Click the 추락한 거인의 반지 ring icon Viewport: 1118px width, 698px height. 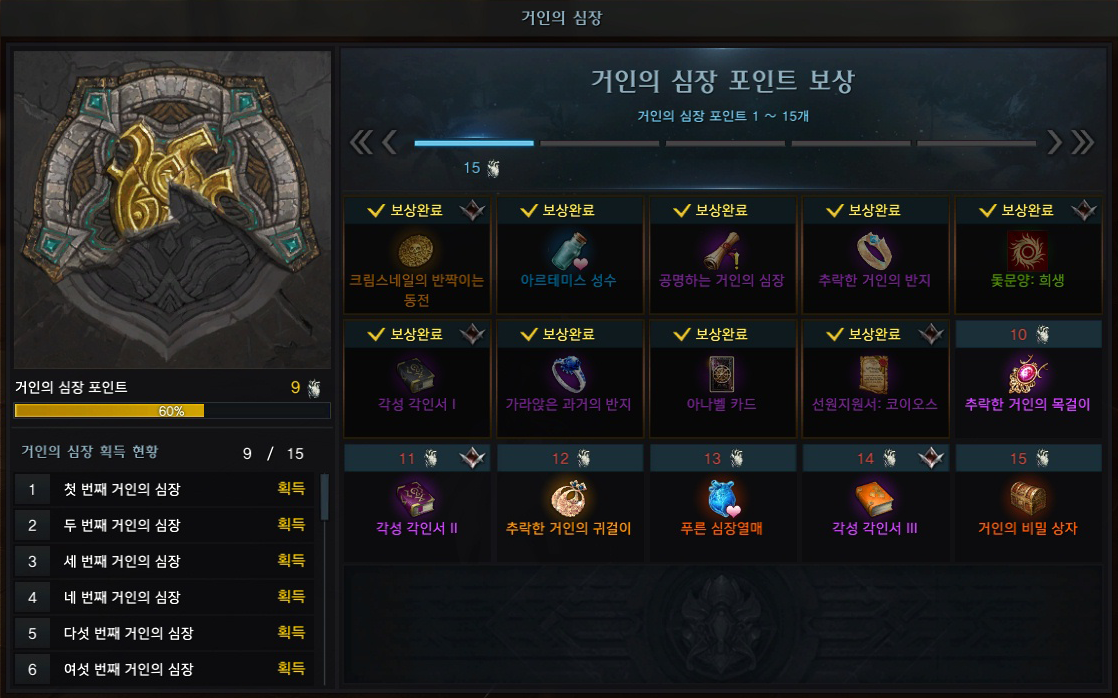click(874, 251)
